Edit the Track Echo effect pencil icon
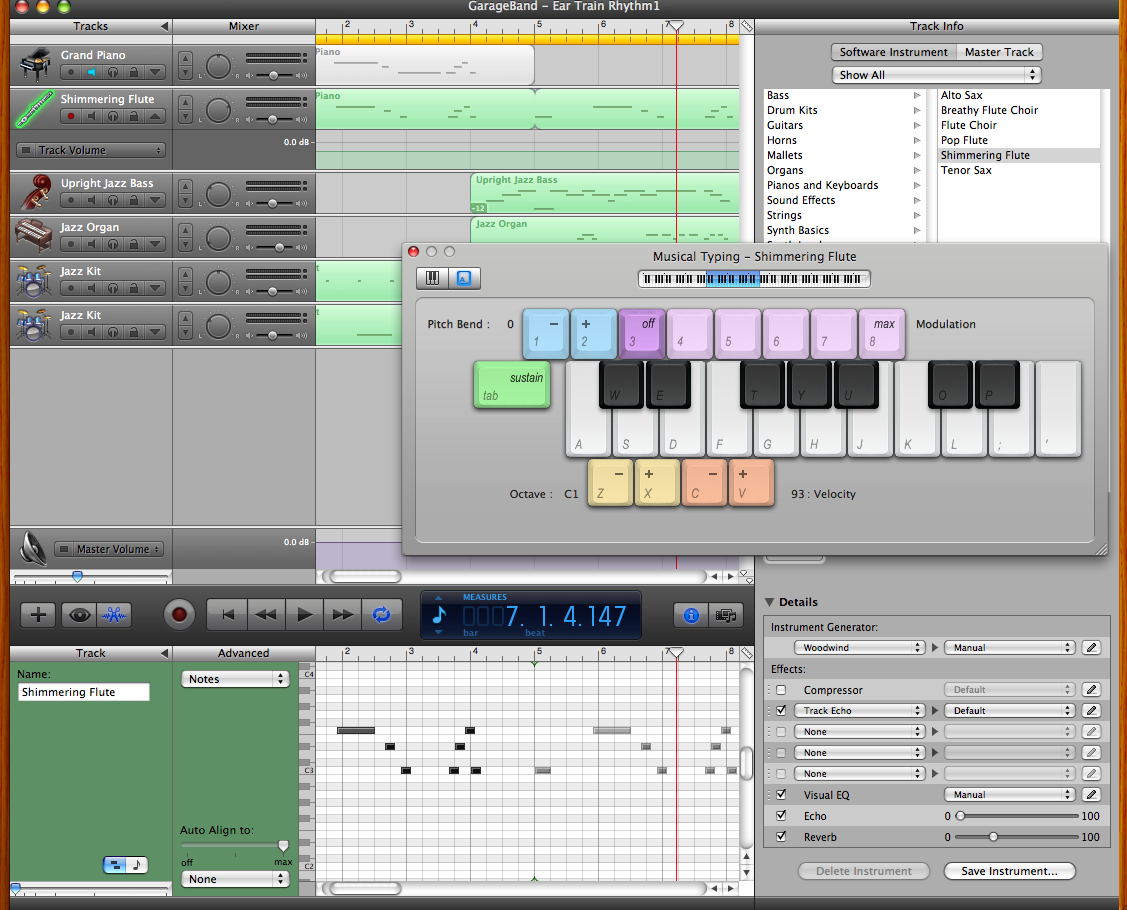Viewport: 1127px width, 910px height. 1091,710
